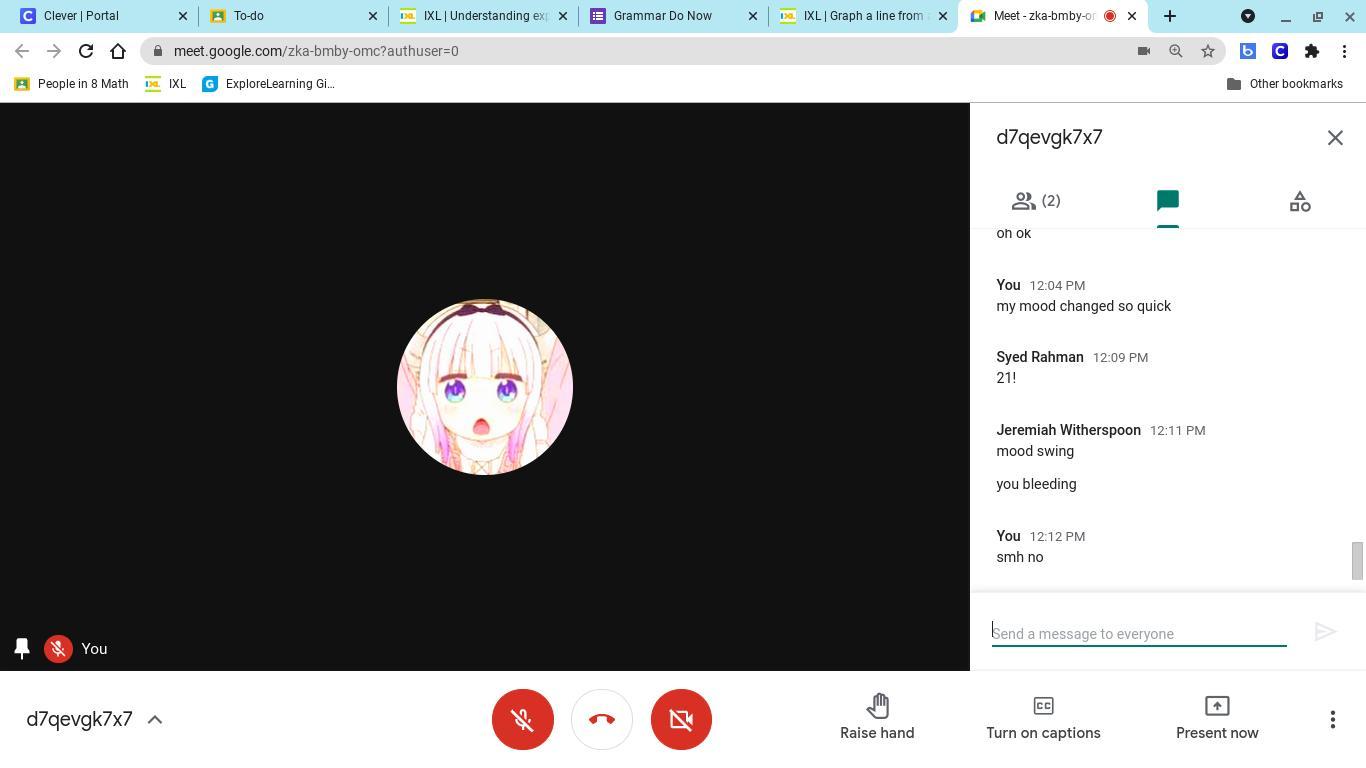Click the sender name Syed Rahman
Screen dimensions: 1366x768
1039,357
